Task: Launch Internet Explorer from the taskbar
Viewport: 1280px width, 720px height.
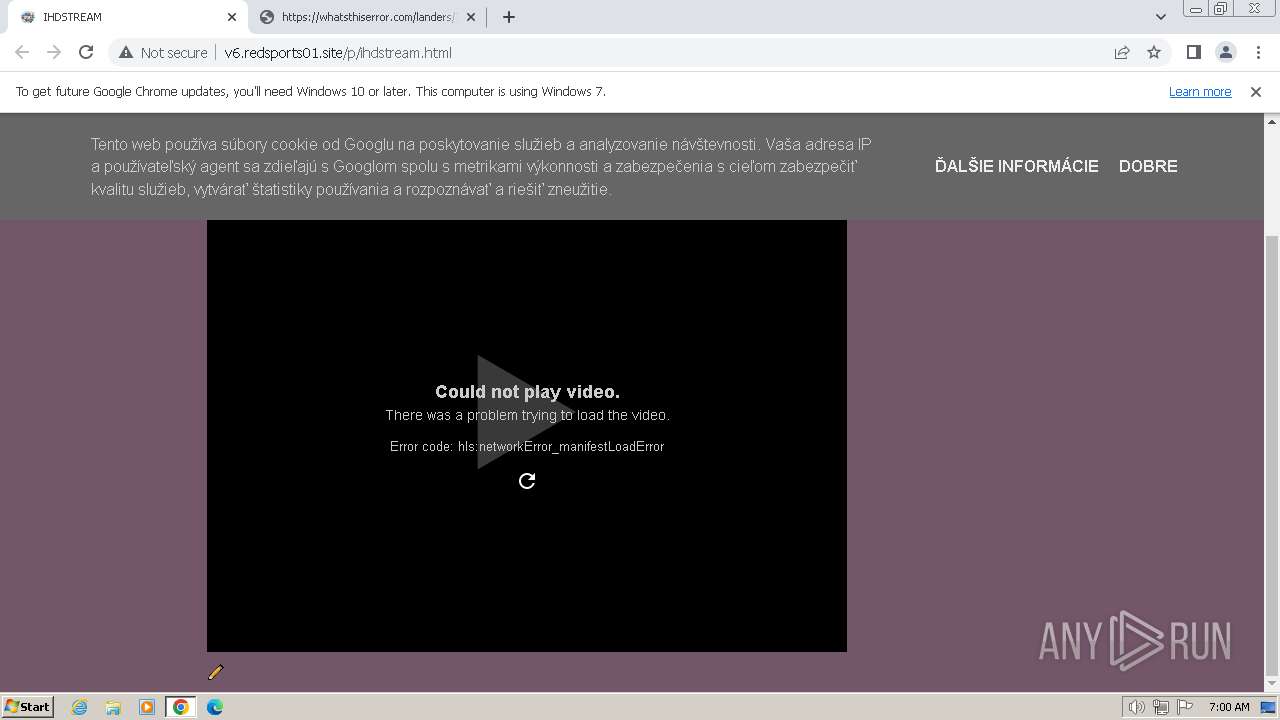Action: pyautogui.click(x=80, y=707)
